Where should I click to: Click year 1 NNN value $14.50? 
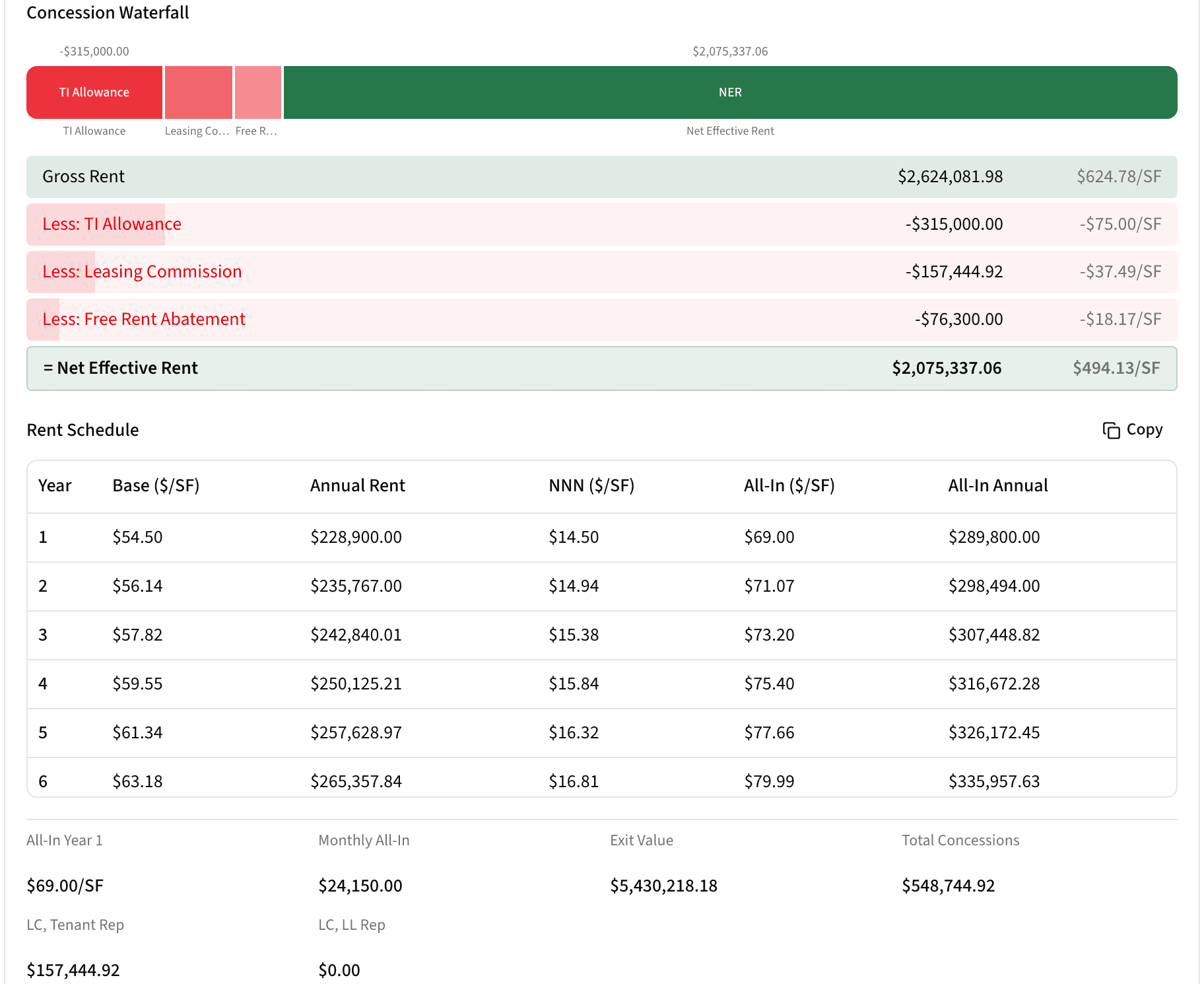coord(574,538)
